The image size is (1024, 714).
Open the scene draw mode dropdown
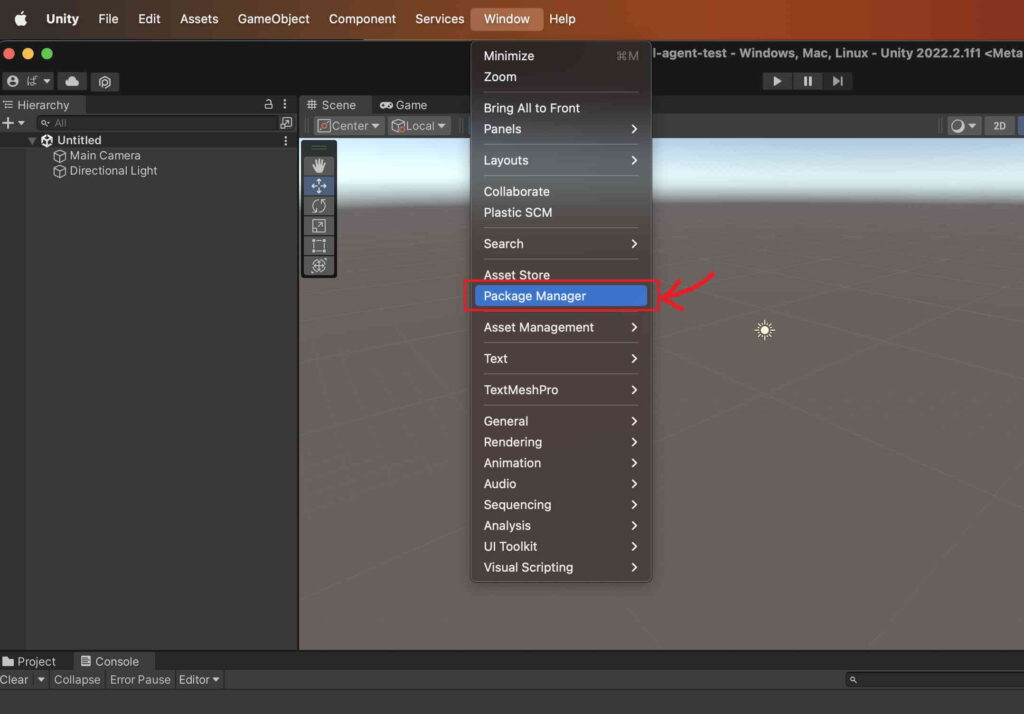click(x=963, y=125)
